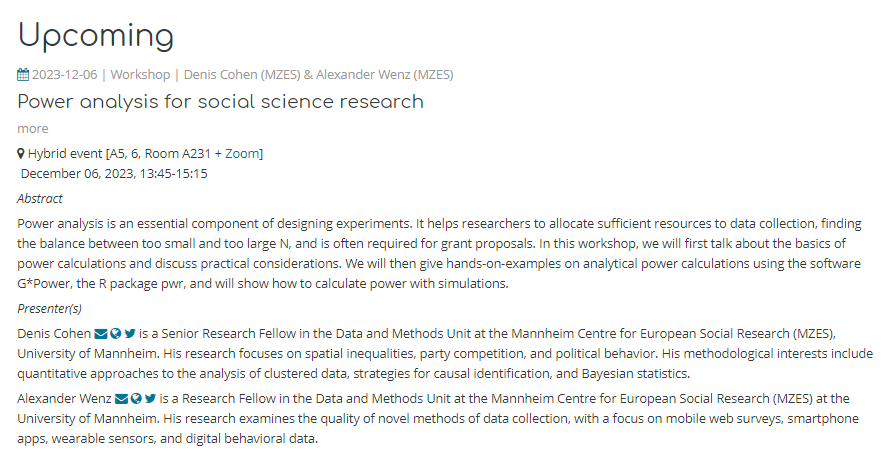Click the name "Denis Cohen" starting his bio
This screenshot has width=891, height=475.
click(54, 333)
